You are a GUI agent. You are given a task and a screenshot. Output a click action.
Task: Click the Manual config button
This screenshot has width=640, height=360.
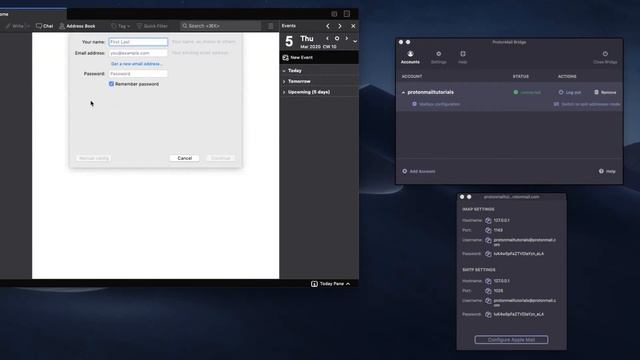[94, 158]
